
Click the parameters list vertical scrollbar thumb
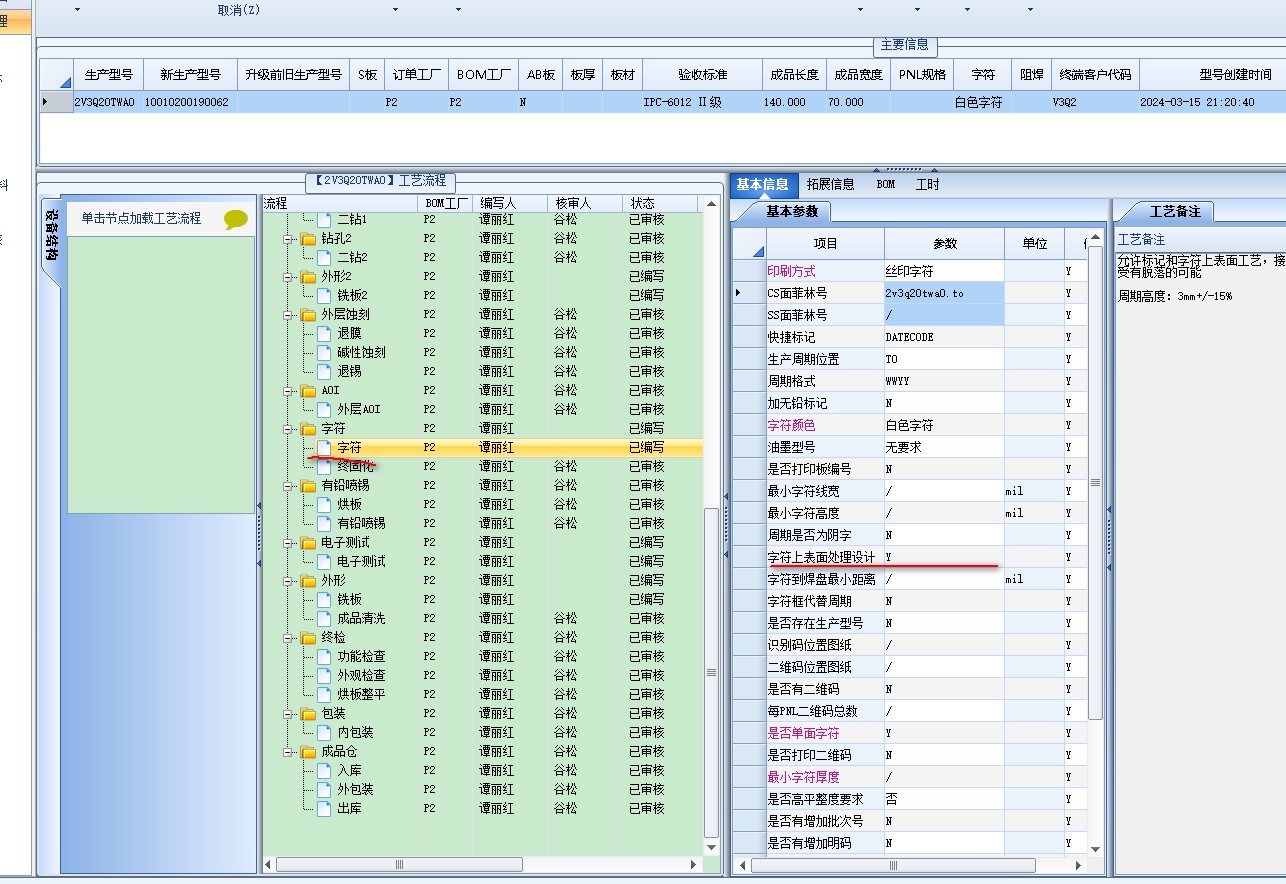point(1095,483)
